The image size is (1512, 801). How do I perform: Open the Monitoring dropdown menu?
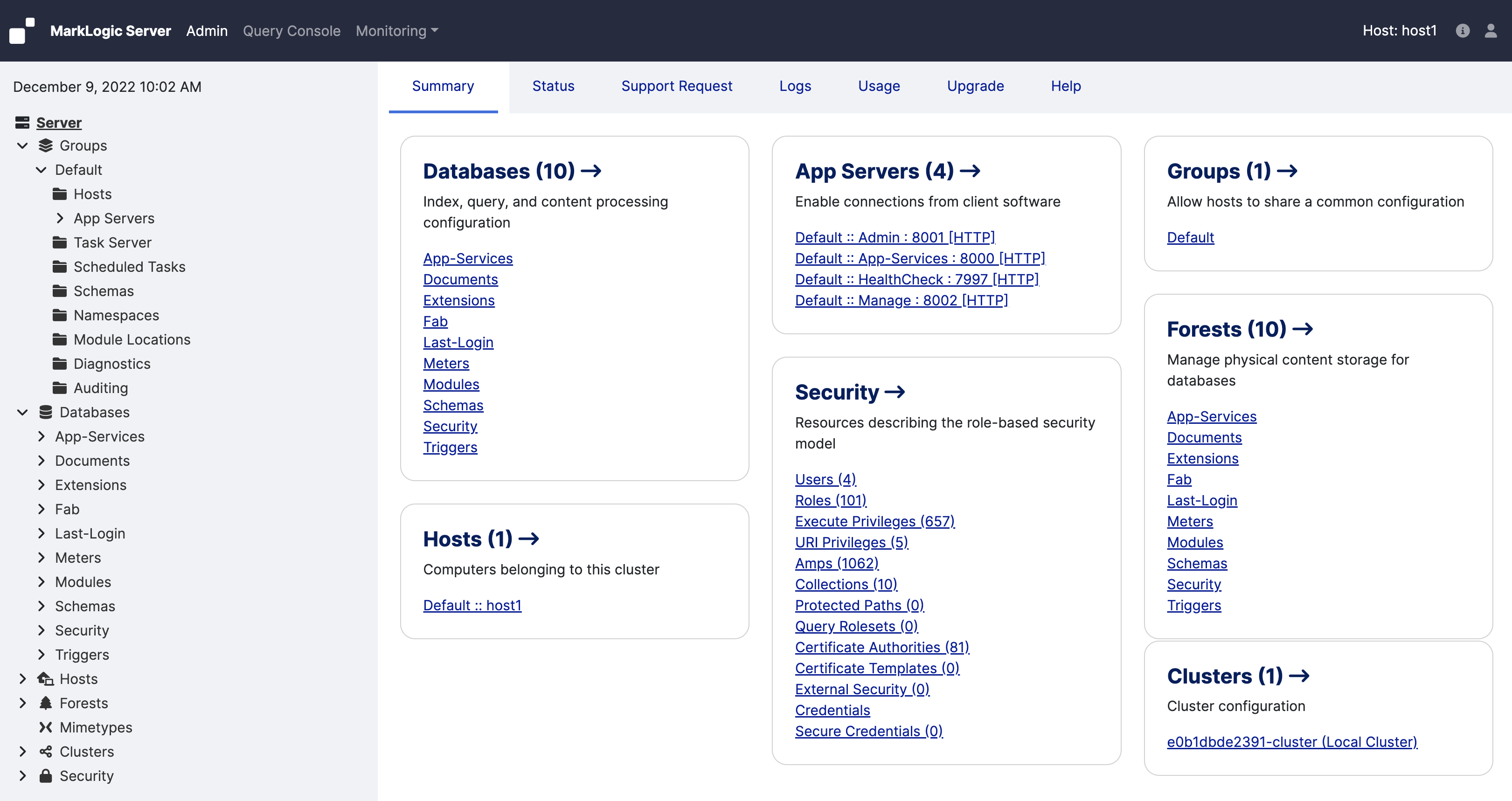[397, 30]
